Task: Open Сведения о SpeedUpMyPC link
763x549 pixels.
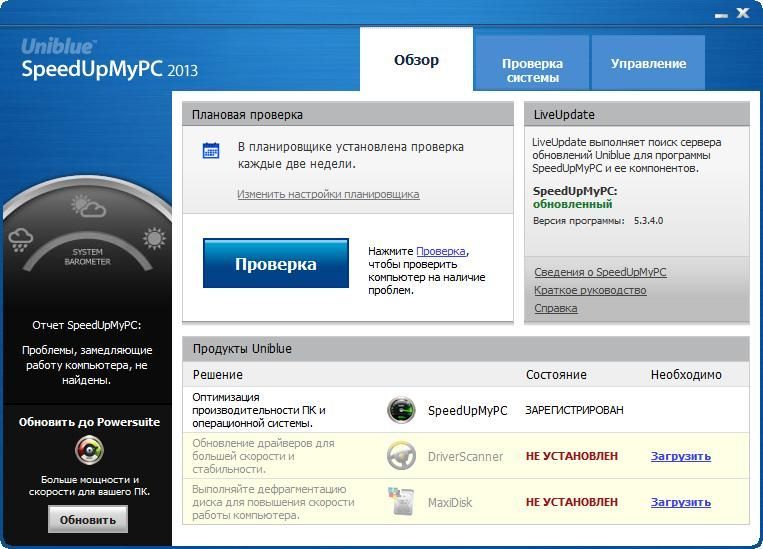Action: 600,272
